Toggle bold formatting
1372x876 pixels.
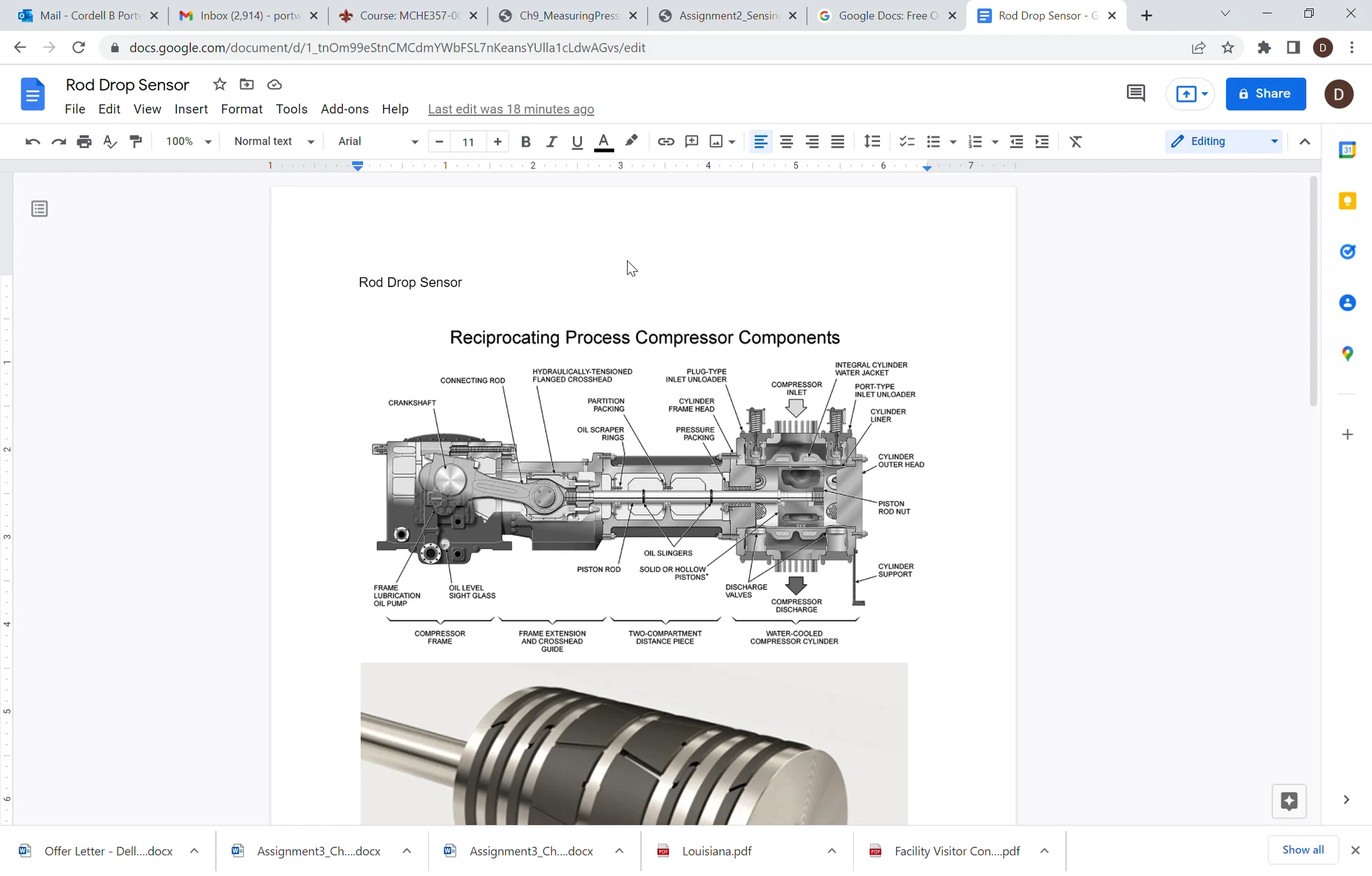[x=526, y=142]
